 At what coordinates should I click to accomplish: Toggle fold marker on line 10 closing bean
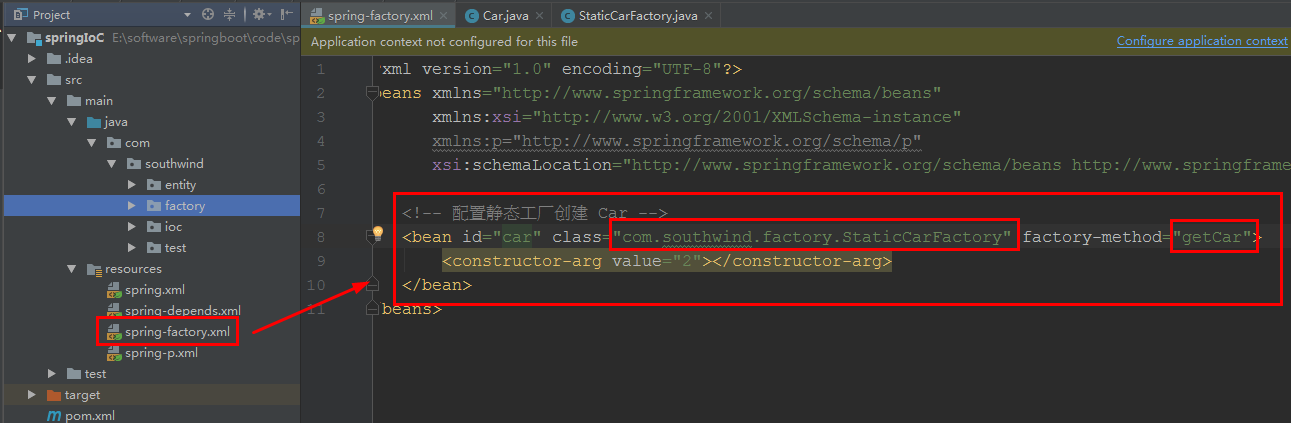(x=372, y=285)
